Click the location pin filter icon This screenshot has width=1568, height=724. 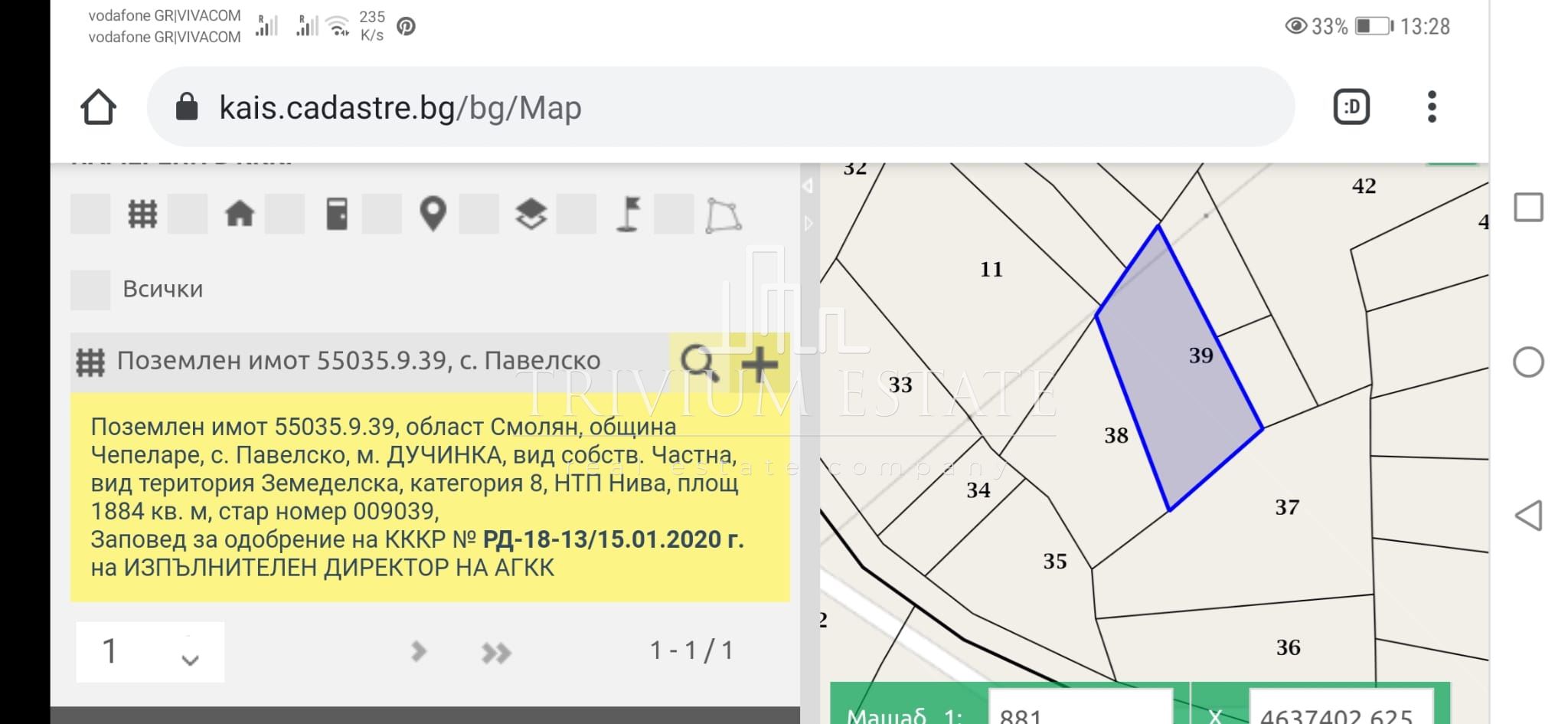tap(433, 214)
